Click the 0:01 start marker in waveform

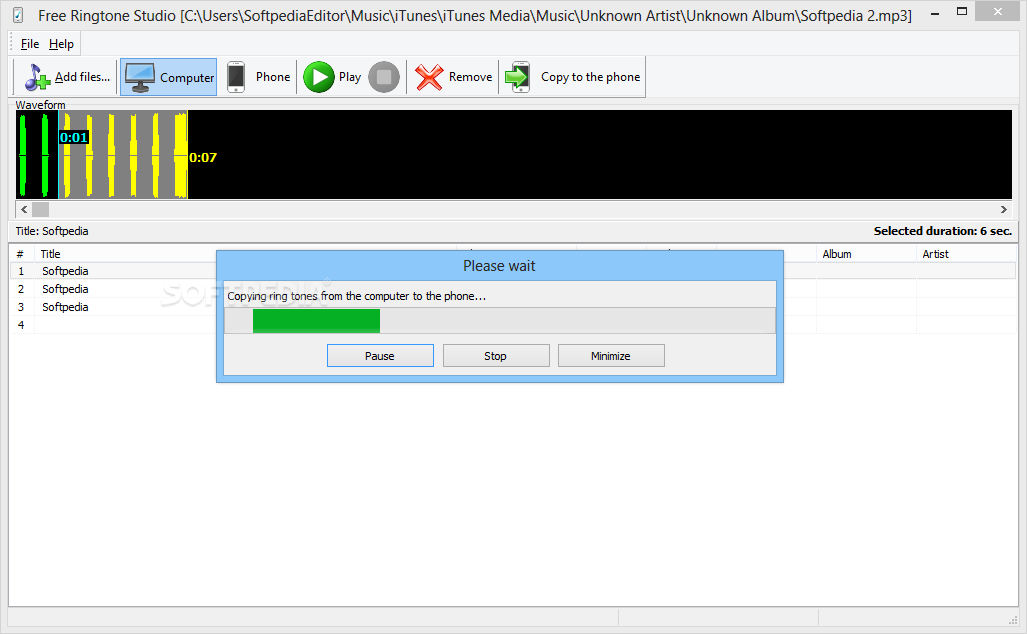(x=73, y=138)
